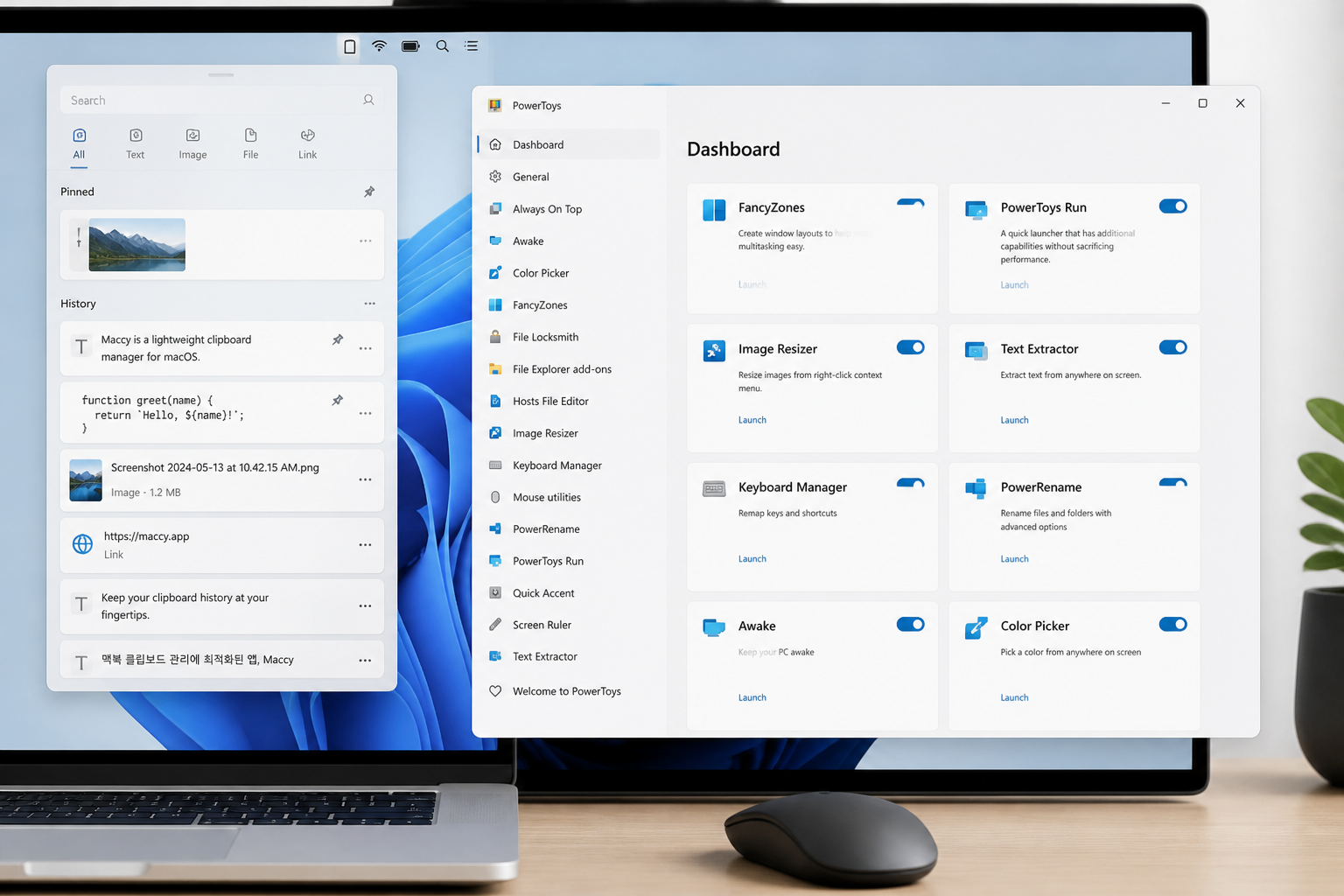Click the FancyZones card icon on Dashboard
The width and height of the screenshot is (1344, 896).
[x=714, y=210]
